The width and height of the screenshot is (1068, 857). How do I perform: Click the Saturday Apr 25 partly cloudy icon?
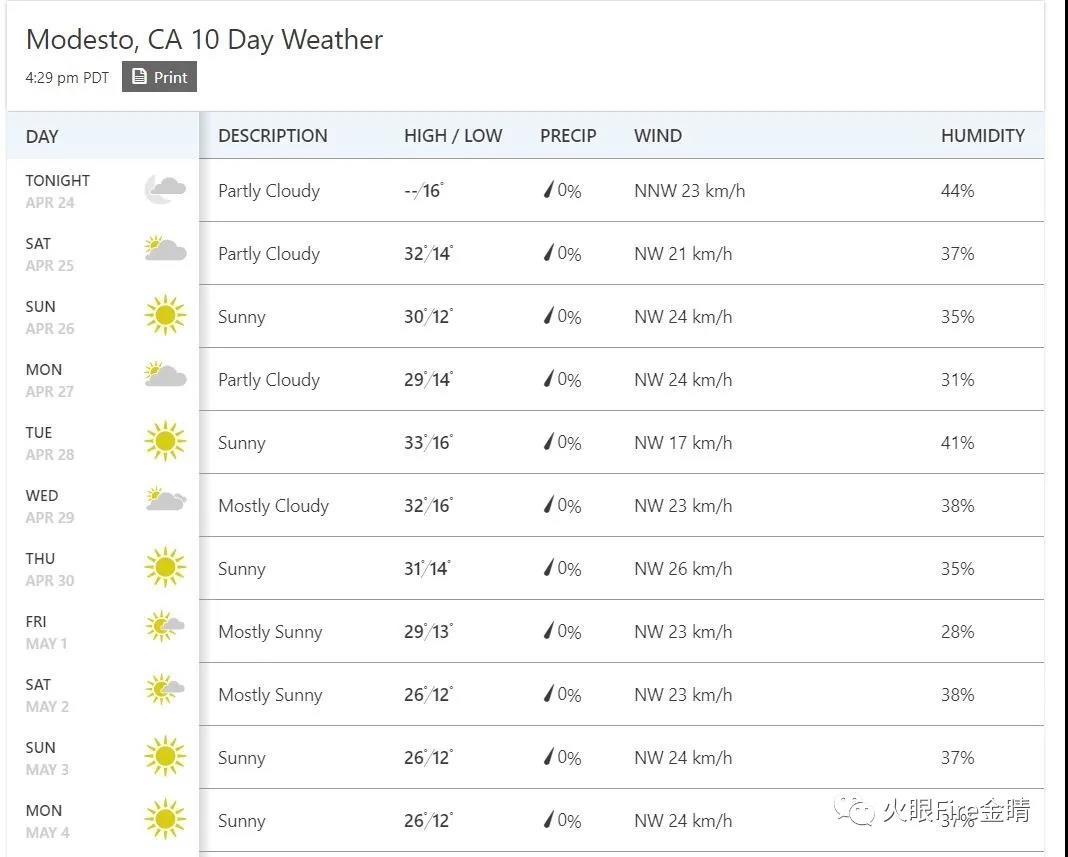coord(165,249)
